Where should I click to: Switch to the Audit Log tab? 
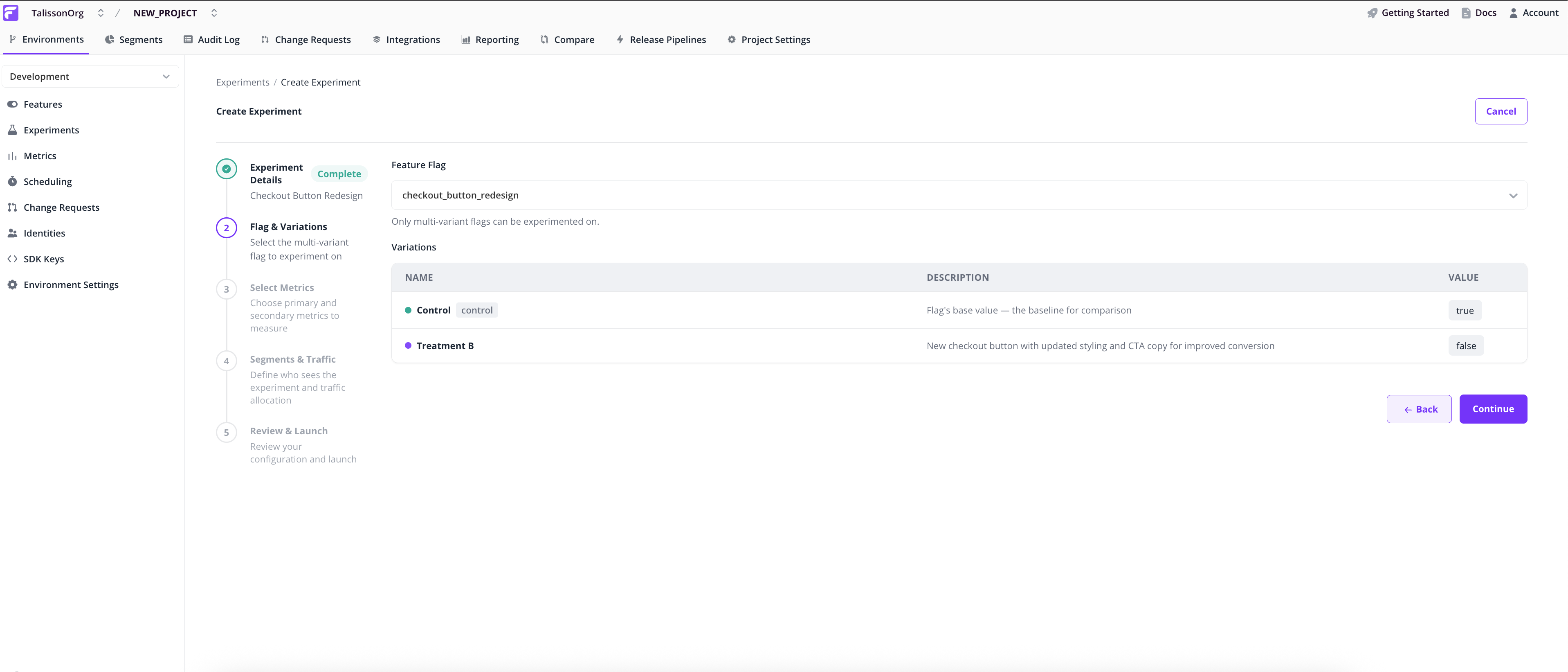[212, 40]
